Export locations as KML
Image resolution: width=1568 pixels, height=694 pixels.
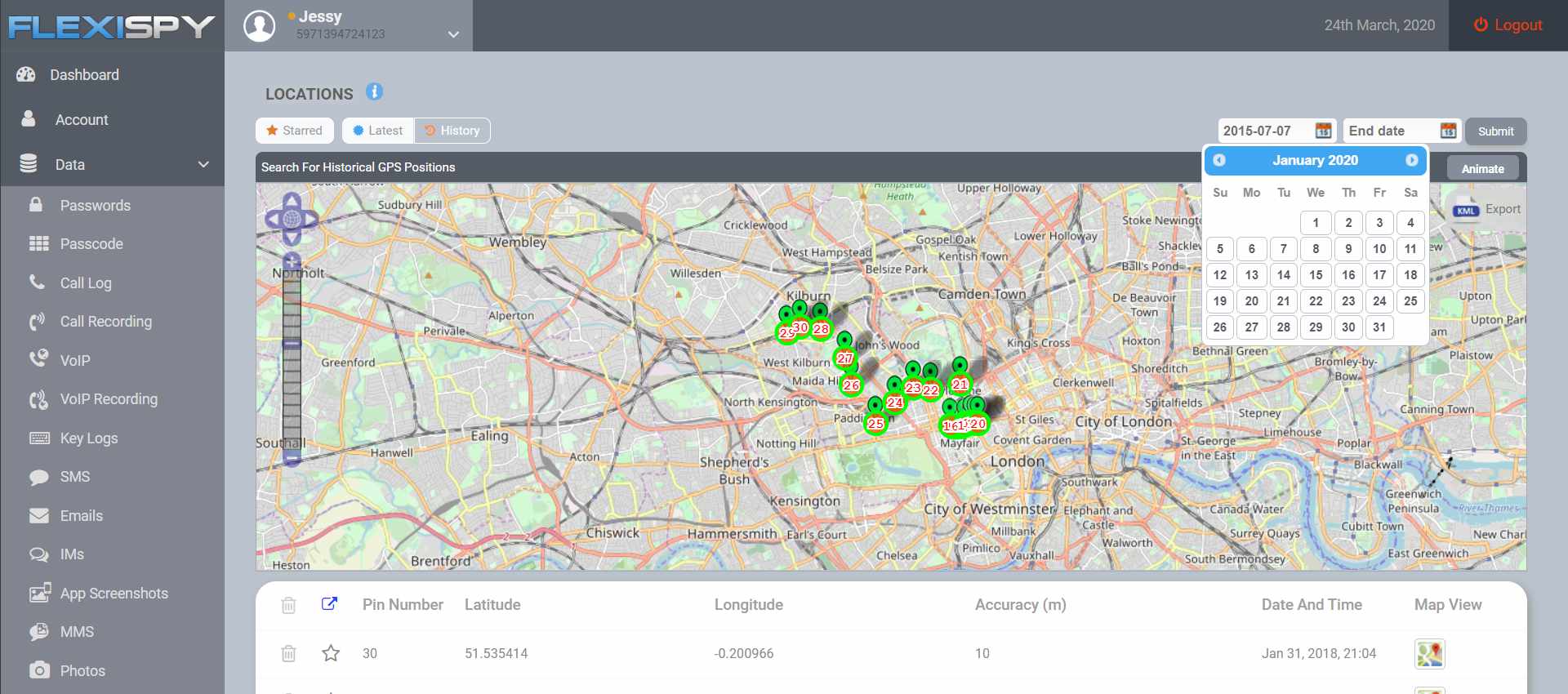(1486, 210)
